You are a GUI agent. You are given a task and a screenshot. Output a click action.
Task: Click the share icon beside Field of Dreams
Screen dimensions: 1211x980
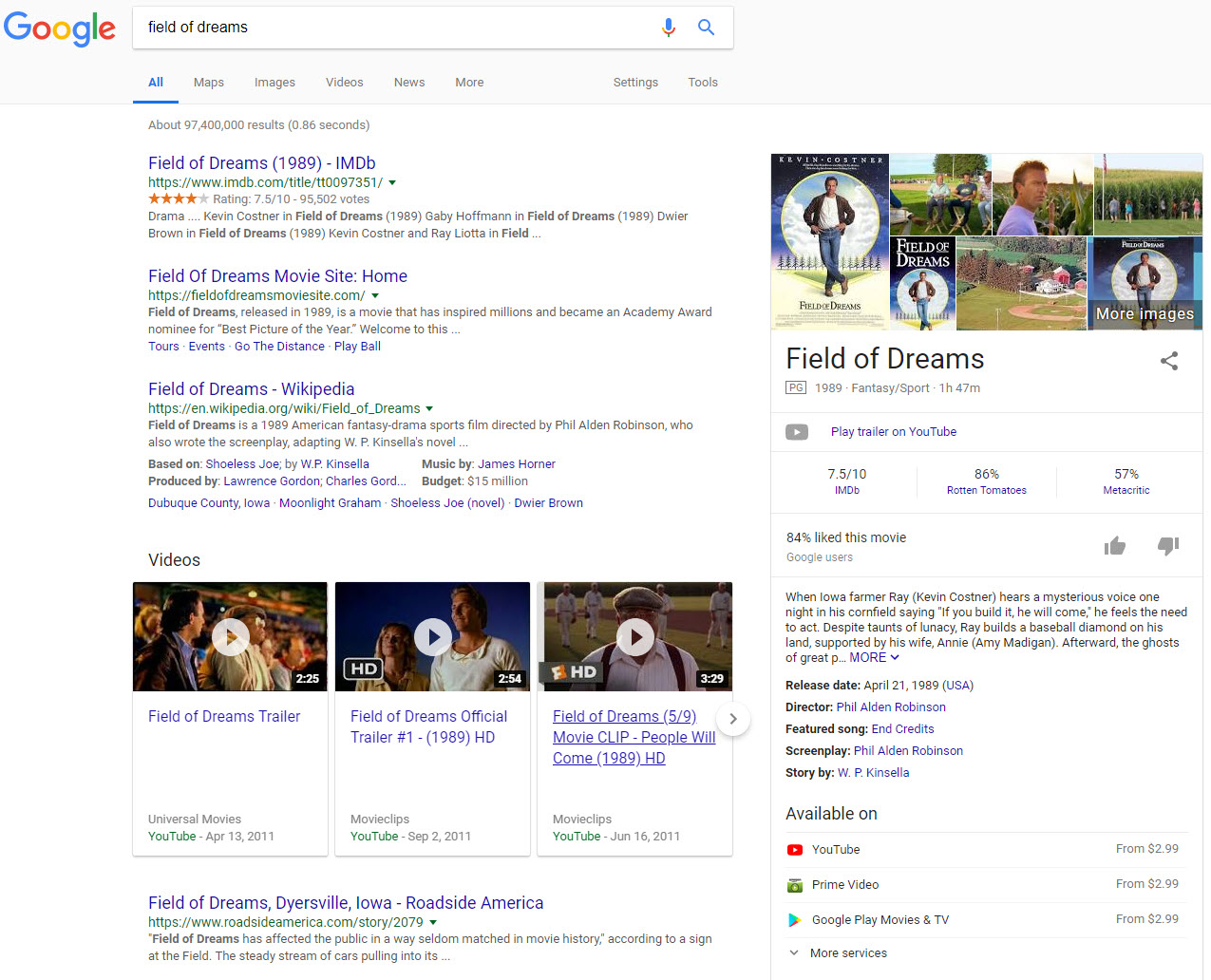(1169, 361)
